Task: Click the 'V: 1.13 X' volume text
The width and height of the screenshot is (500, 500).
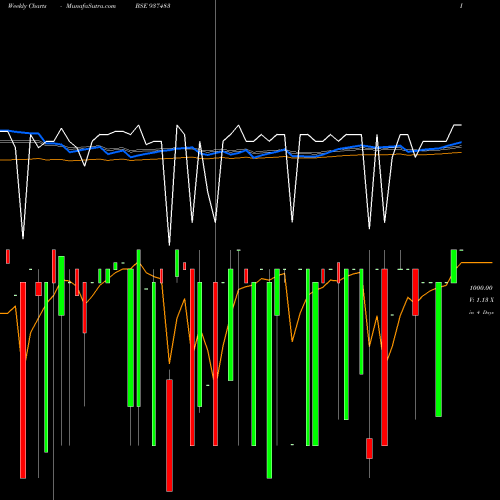Action: point(481,300)
